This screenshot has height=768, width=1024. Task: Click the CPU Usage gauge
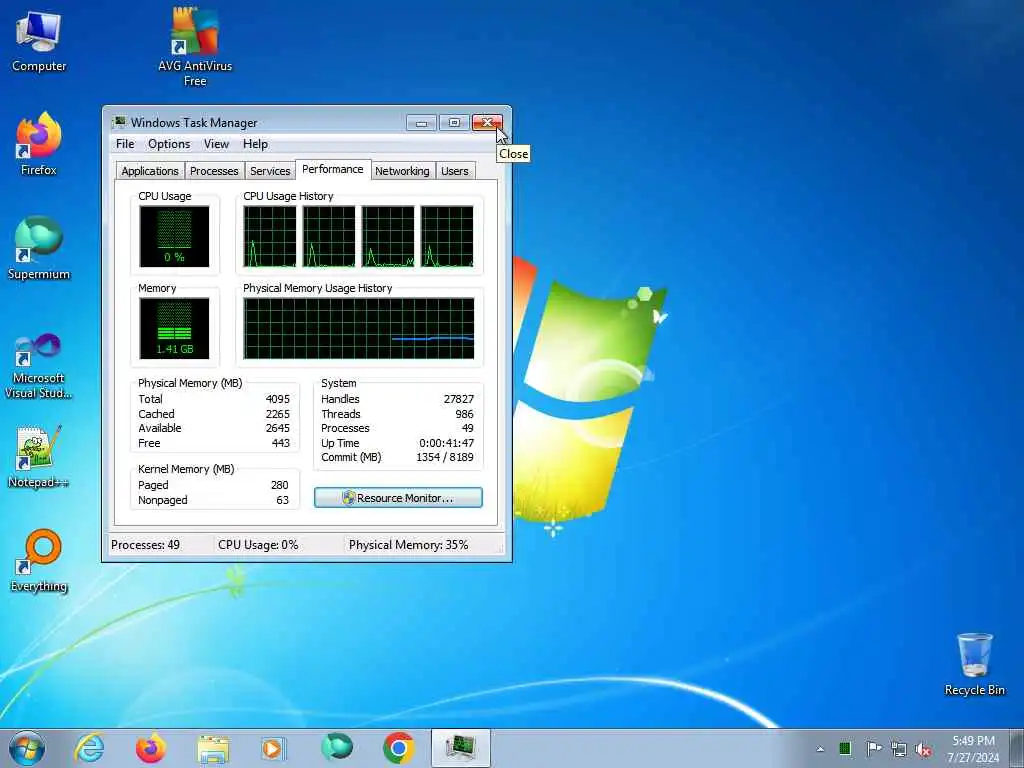click(174, 236)
